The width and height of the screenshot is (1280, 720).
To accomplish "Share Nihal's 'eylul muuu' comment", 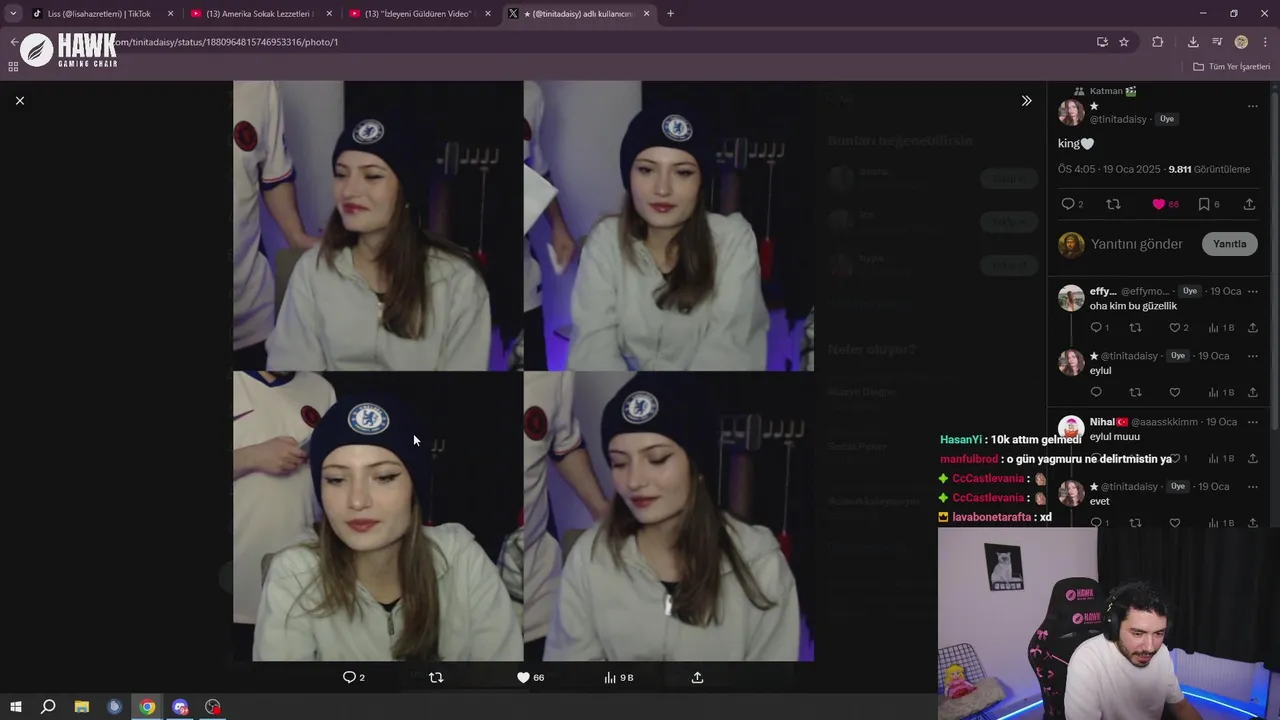I will pyautogui.click(x=1253, y=458).
